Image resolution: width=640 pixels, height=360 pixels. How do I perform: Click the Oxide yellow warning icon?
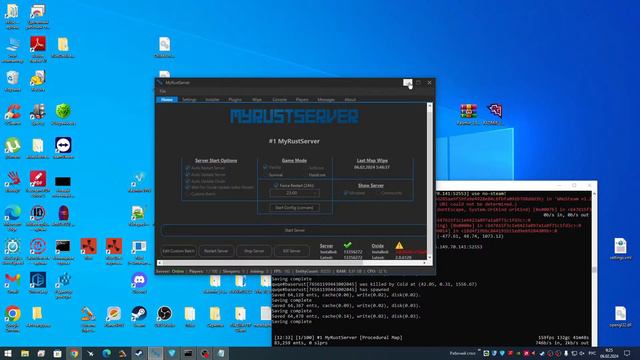[x=399, y=245]
